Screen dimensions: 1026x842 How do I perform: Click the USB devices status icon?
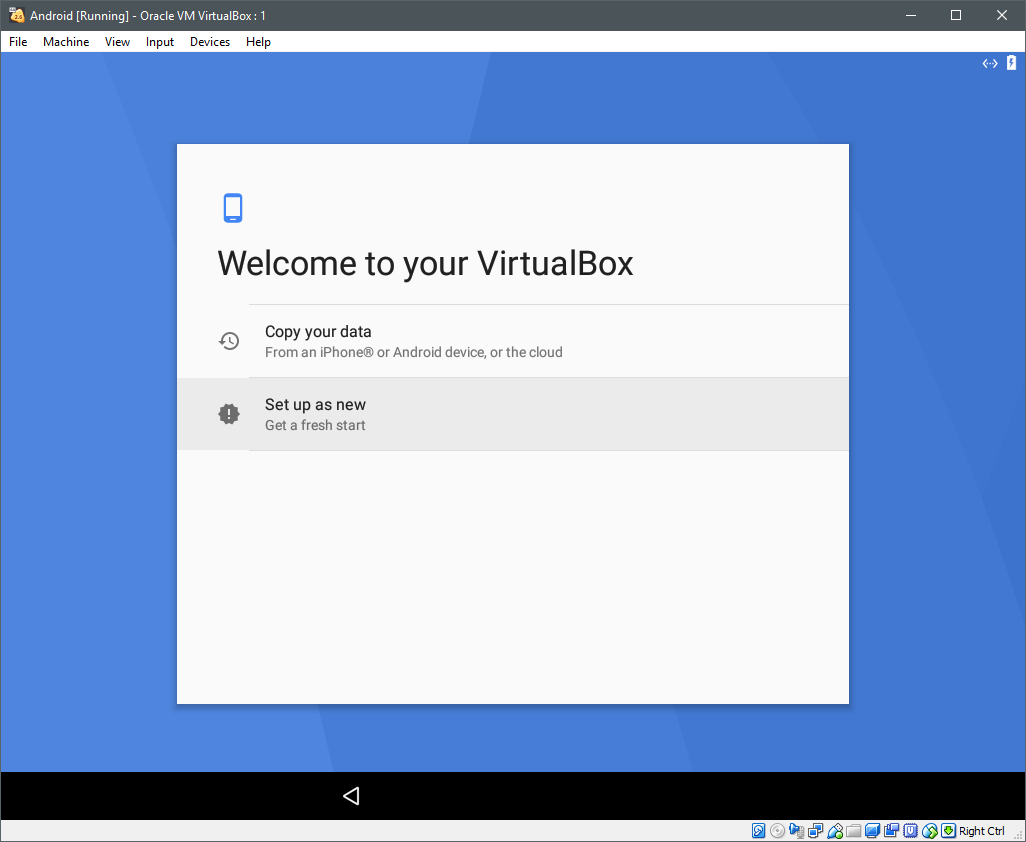click(835, 831)
